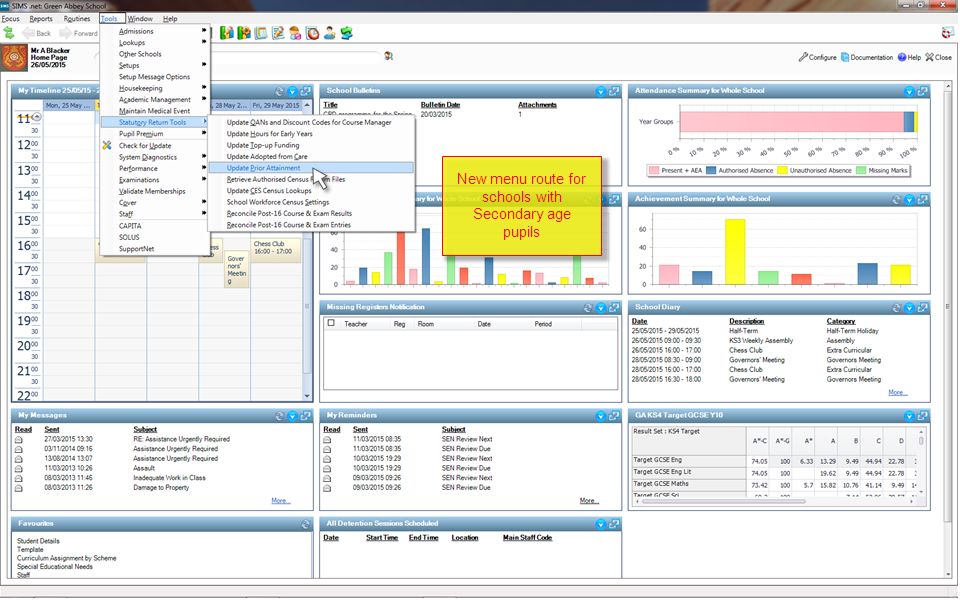
Task: Expand the Examinations submenu
Action: (x=156, y=180)
